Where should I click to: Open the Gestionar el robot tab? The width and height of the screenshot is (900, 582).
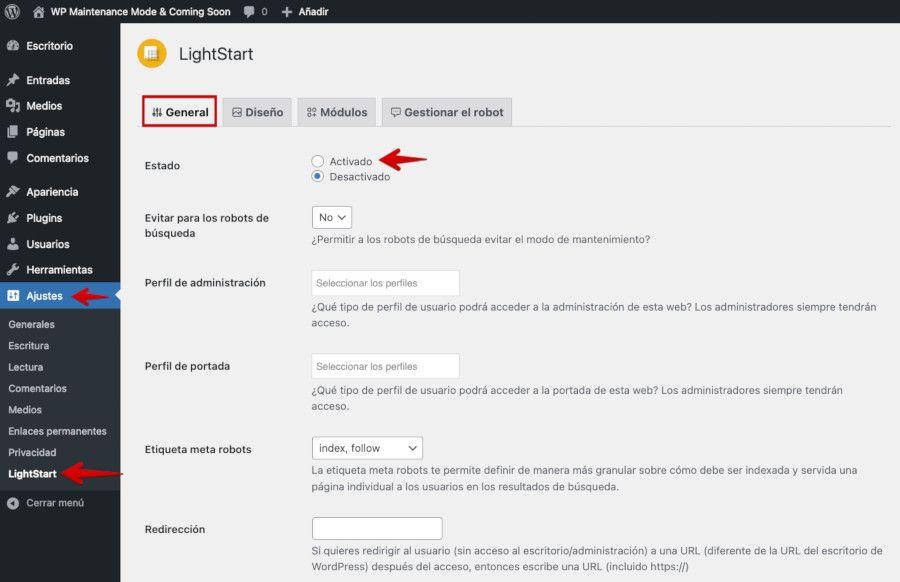[447, 112]
